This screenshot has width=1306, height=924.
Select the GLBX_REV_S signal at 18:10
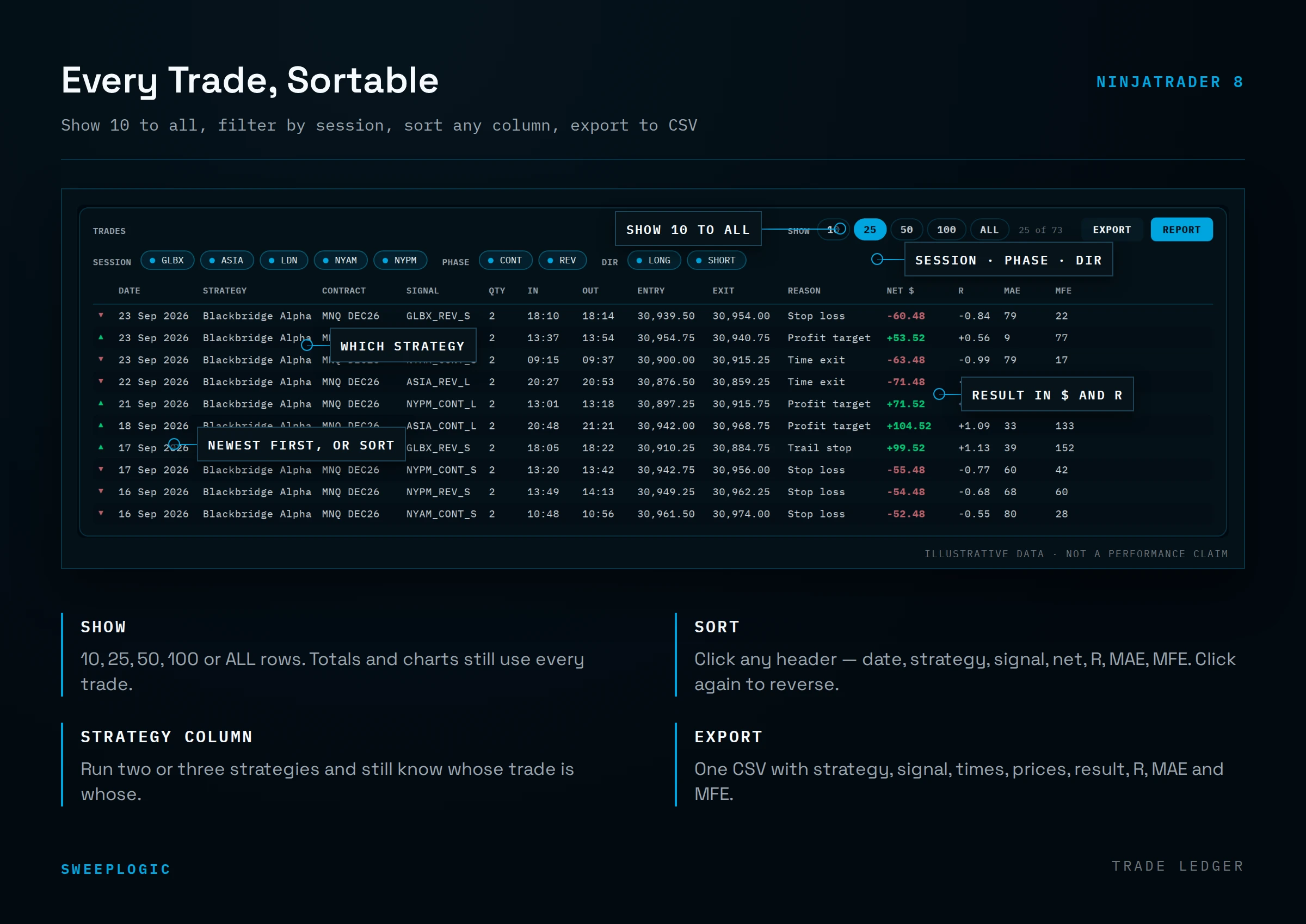point(438,316)
